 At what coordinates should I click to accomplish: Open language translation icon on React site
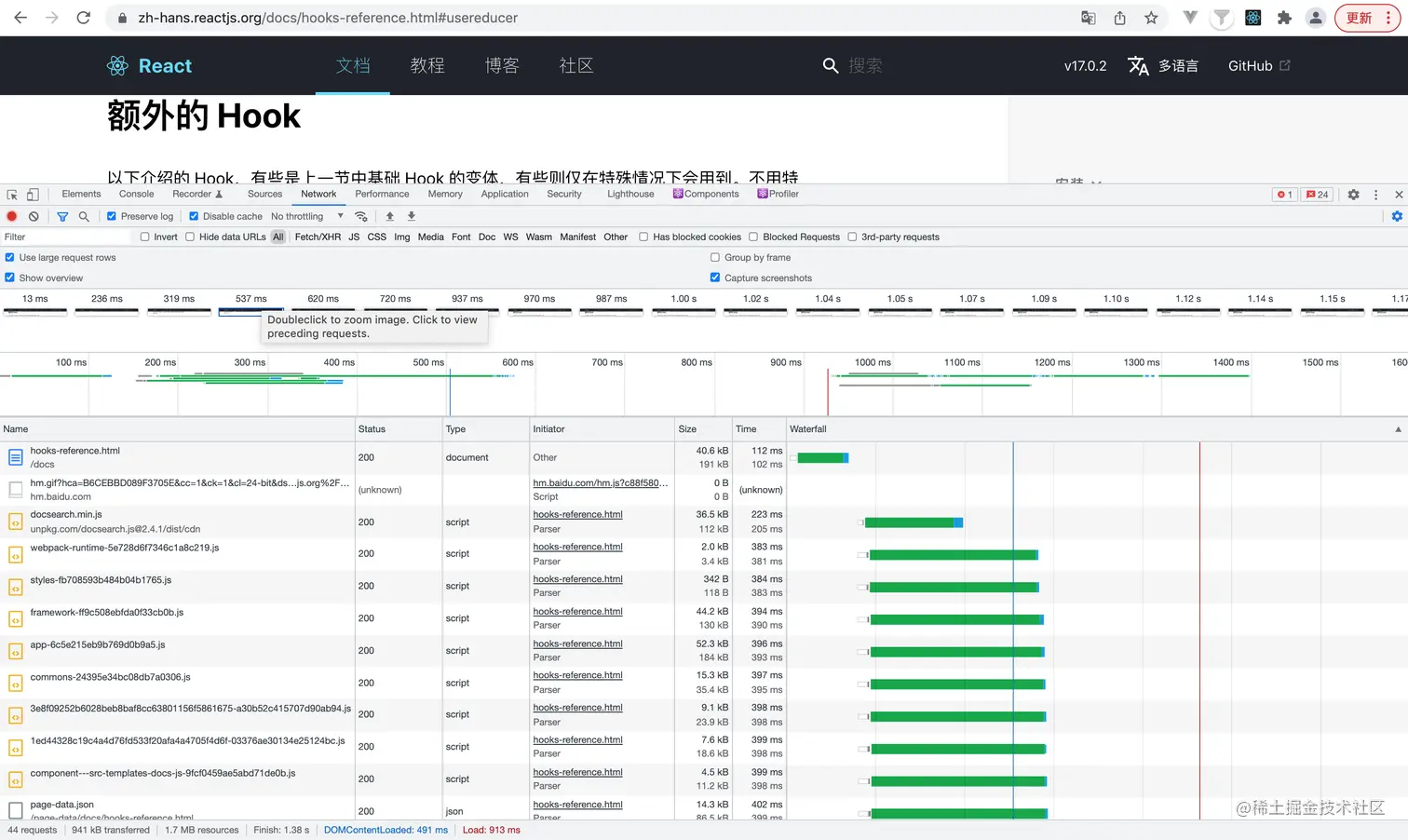[1138, 65]
